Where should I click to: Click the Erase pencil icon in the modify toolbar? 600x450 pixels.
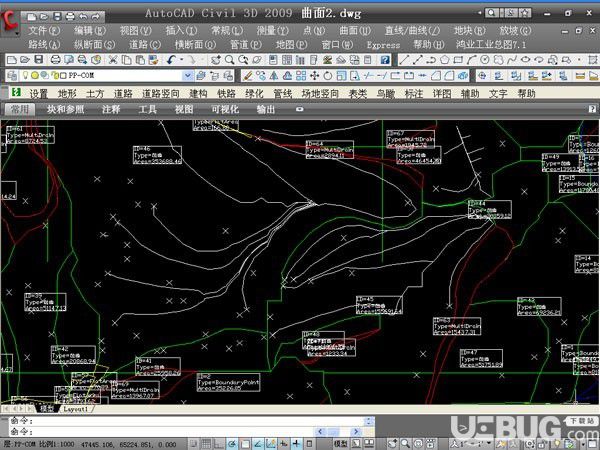(248, 76)
